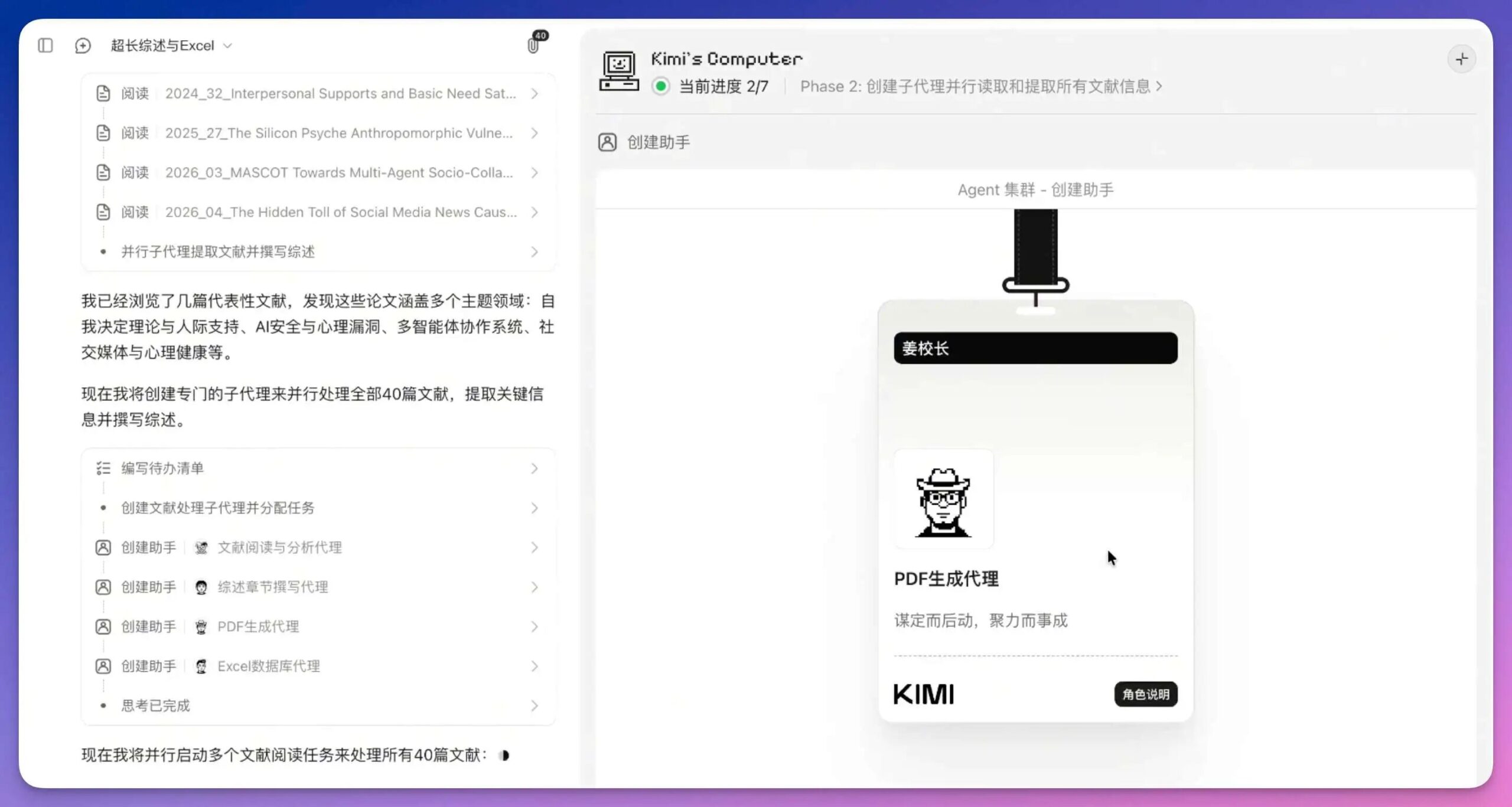The width and height of the screenshot is (1512, 807).
Task: Click the PDF生成代理 emoji in the task list
Action: click(201, 626)
